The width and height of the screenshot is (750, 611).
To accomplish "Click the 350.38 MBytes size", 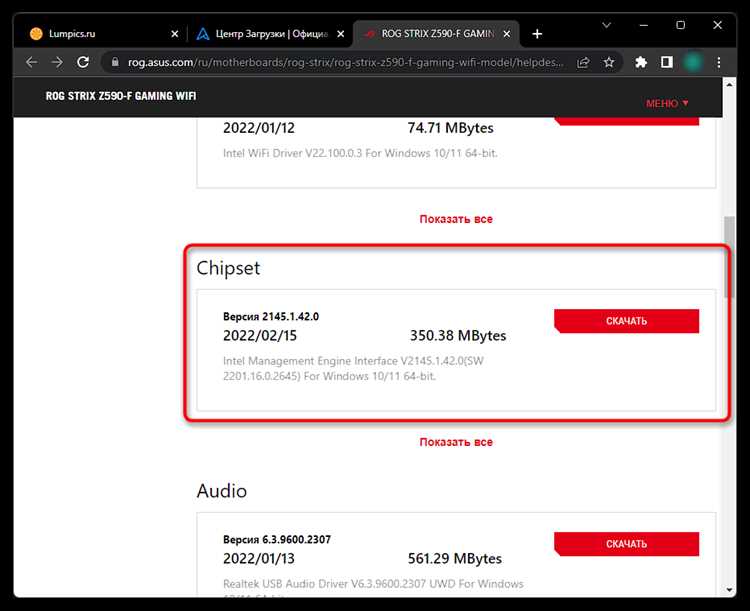I will click(x=458, y=335).
